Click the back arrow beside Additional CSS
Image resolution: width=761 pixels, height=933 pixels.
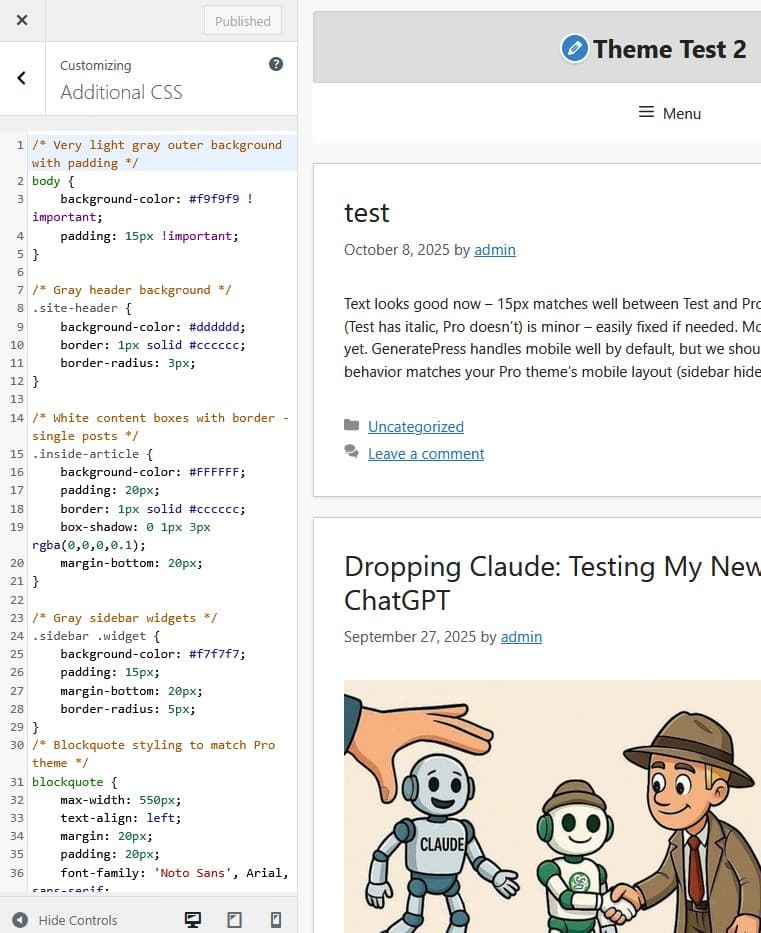[22, 78]
